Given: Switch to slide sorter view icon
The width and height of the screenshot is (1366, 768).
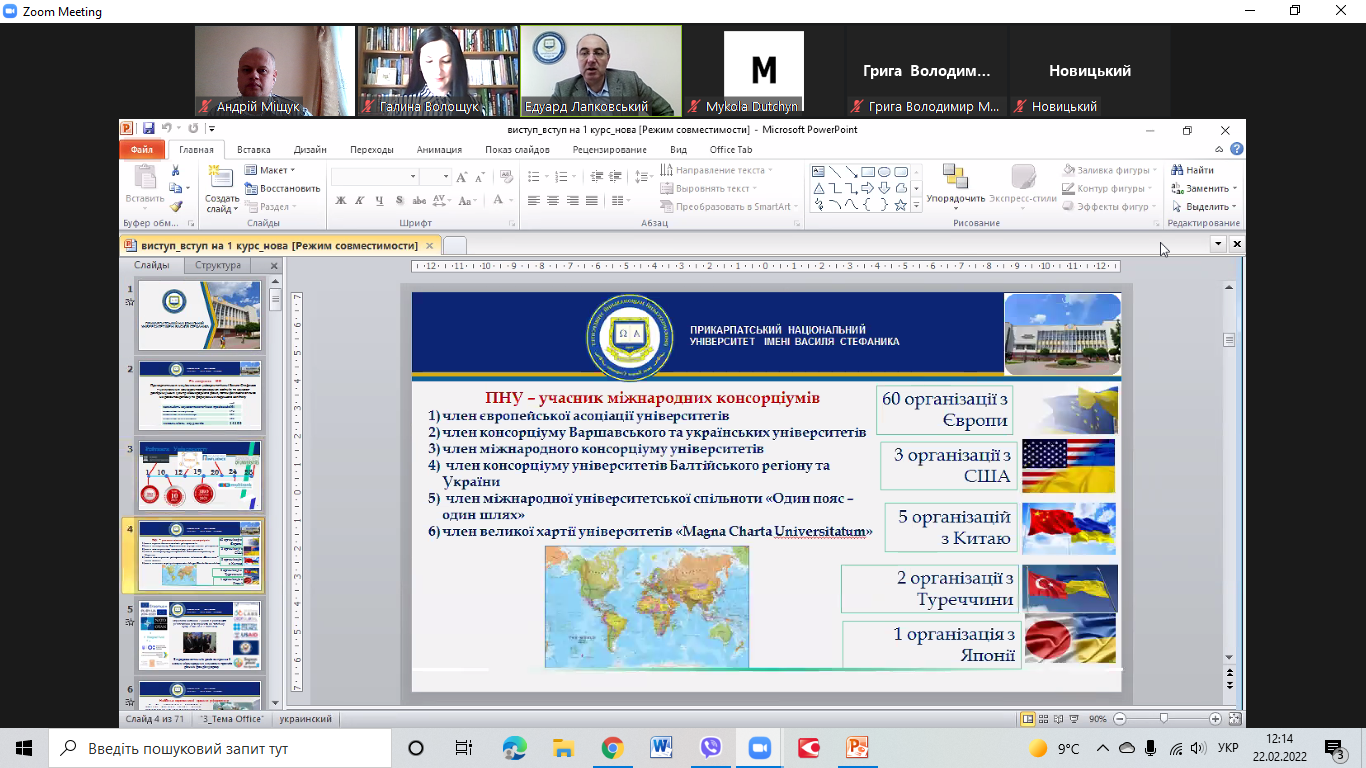Looking at the screenshot, I should pyautogui.click(x=1043, y=719).
